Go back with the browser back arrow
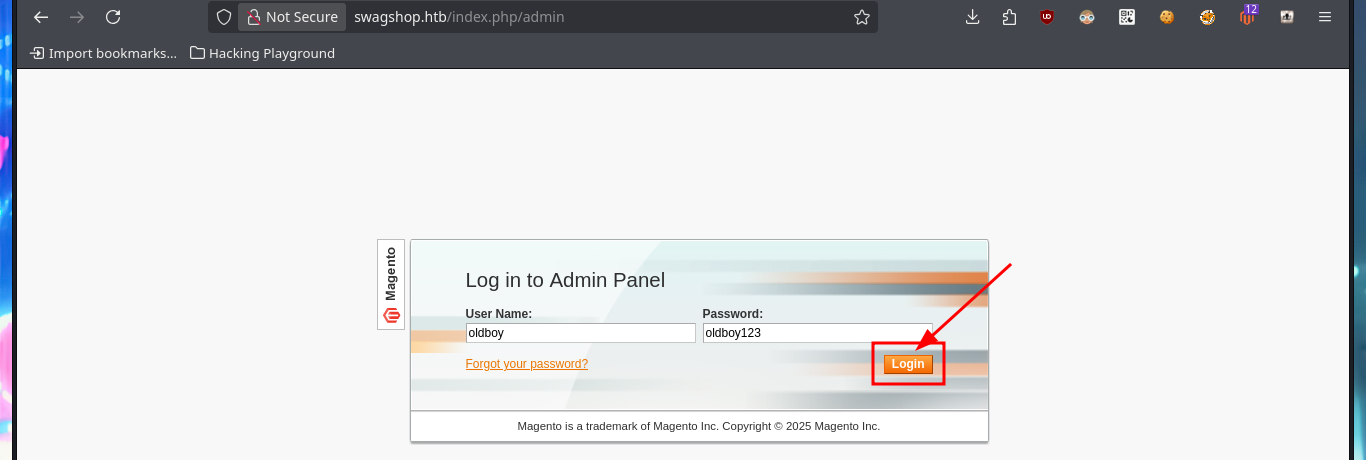 [x=41, y=17]
